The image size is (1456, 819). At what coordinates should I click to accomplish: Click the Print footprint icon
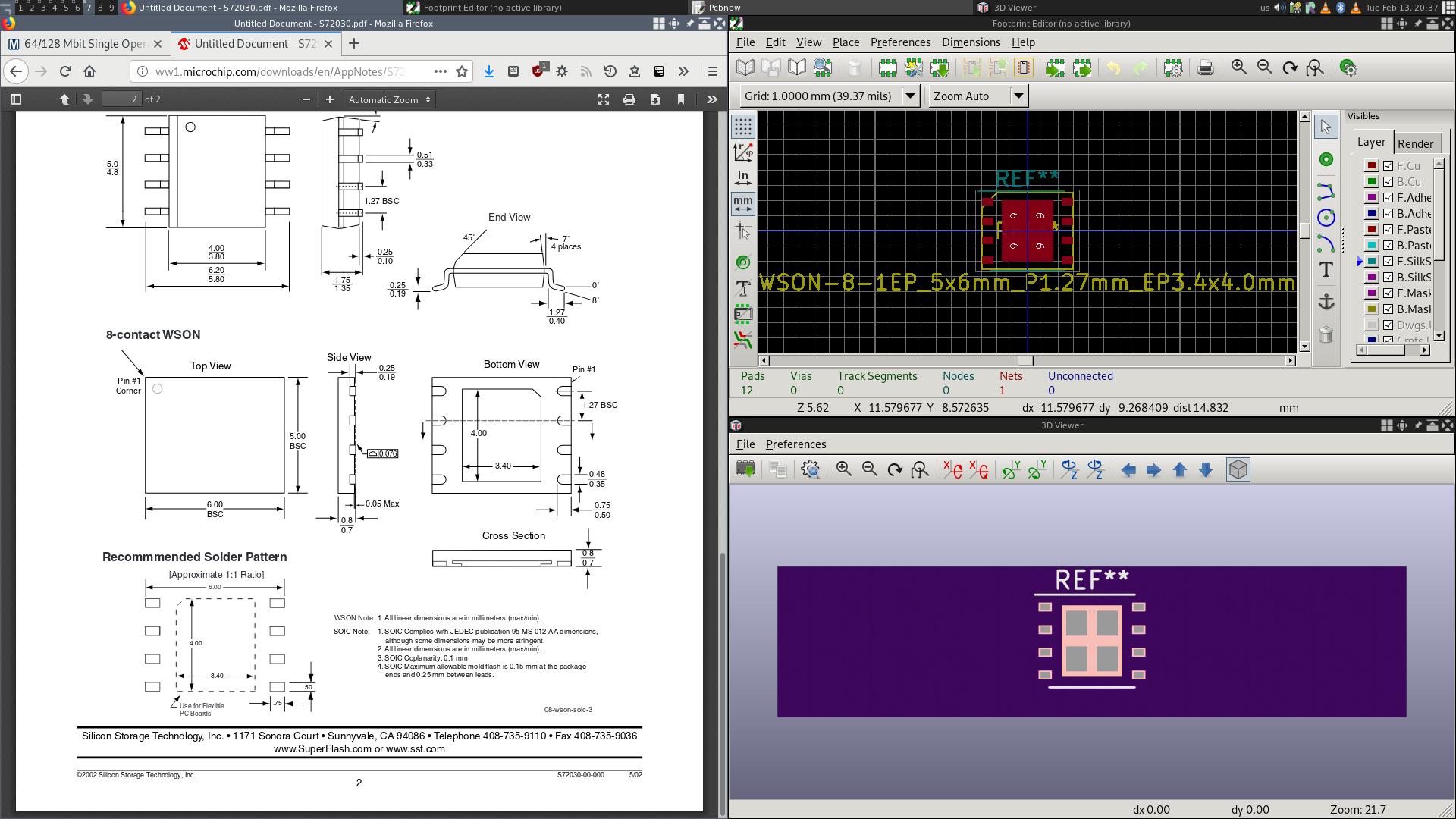point(1205,68)
